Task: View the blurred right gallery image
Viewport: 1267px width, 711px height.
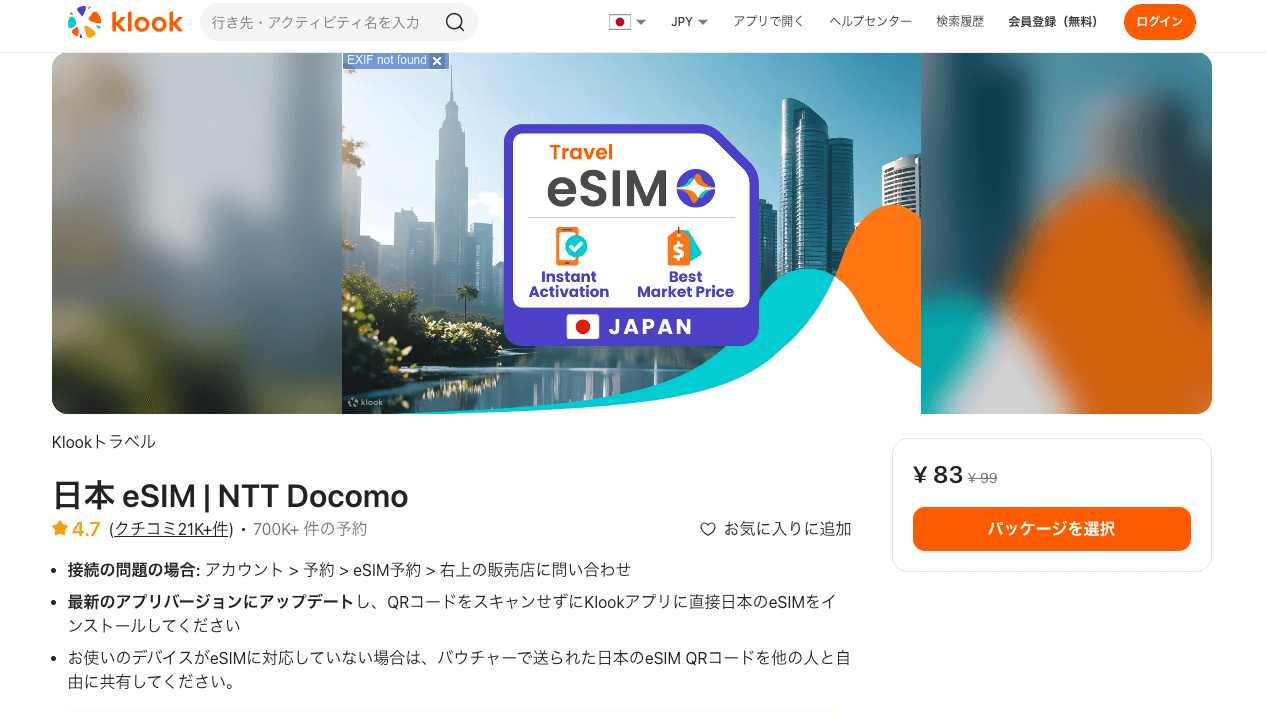Action: point(1066,233)
